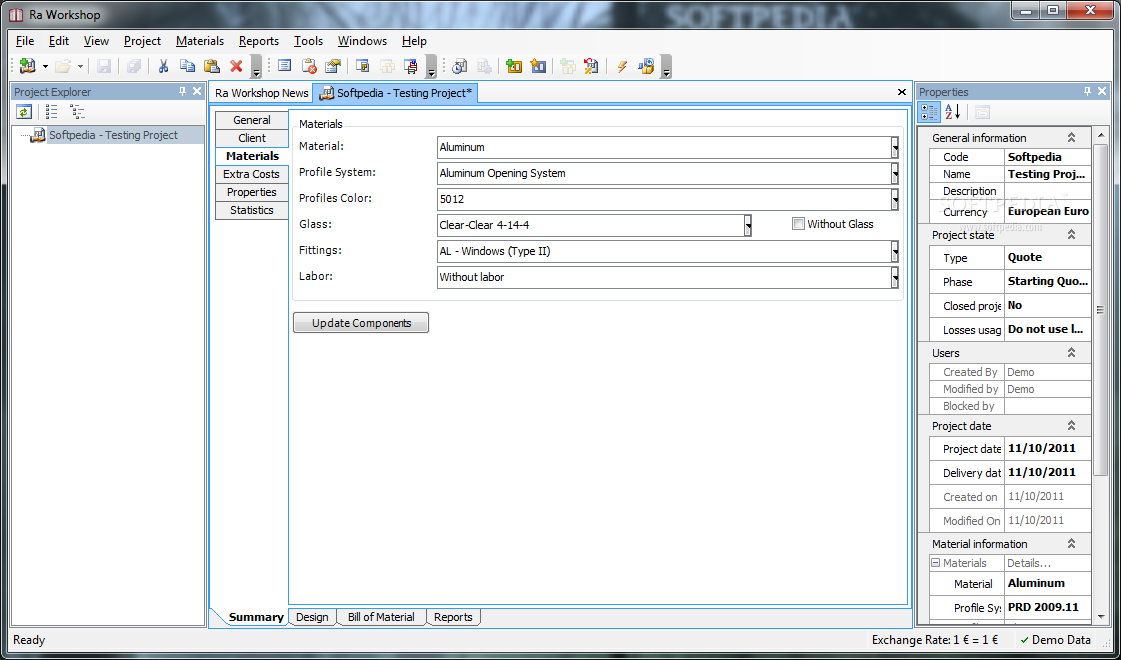Click the green refresh icon in Project Explorer
This screenshot has height=660, width=1121.
24,112
